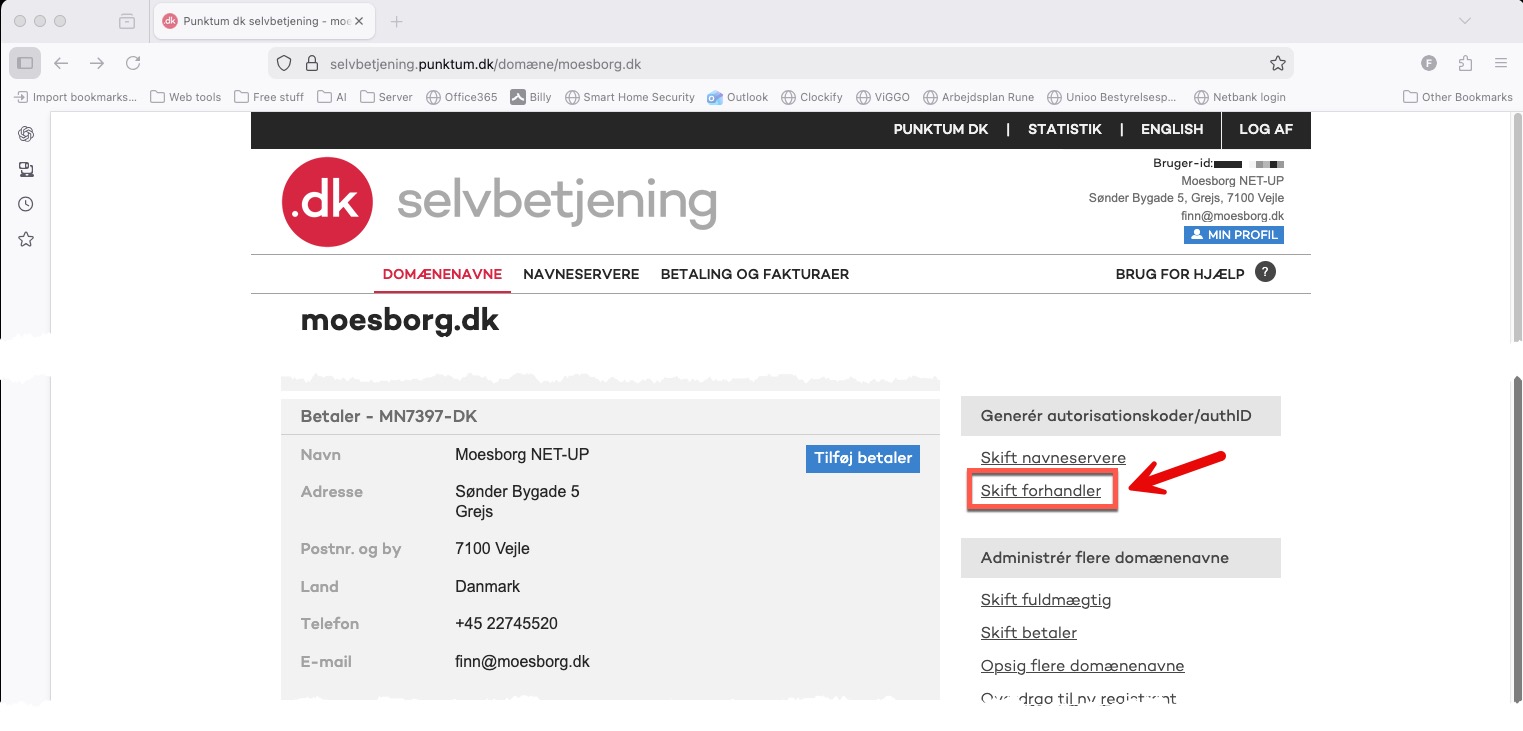The width and height of the screenshot is (1523, 731).
Task: Open the browser account avatar icon
Action: (x=1429, y=63)
